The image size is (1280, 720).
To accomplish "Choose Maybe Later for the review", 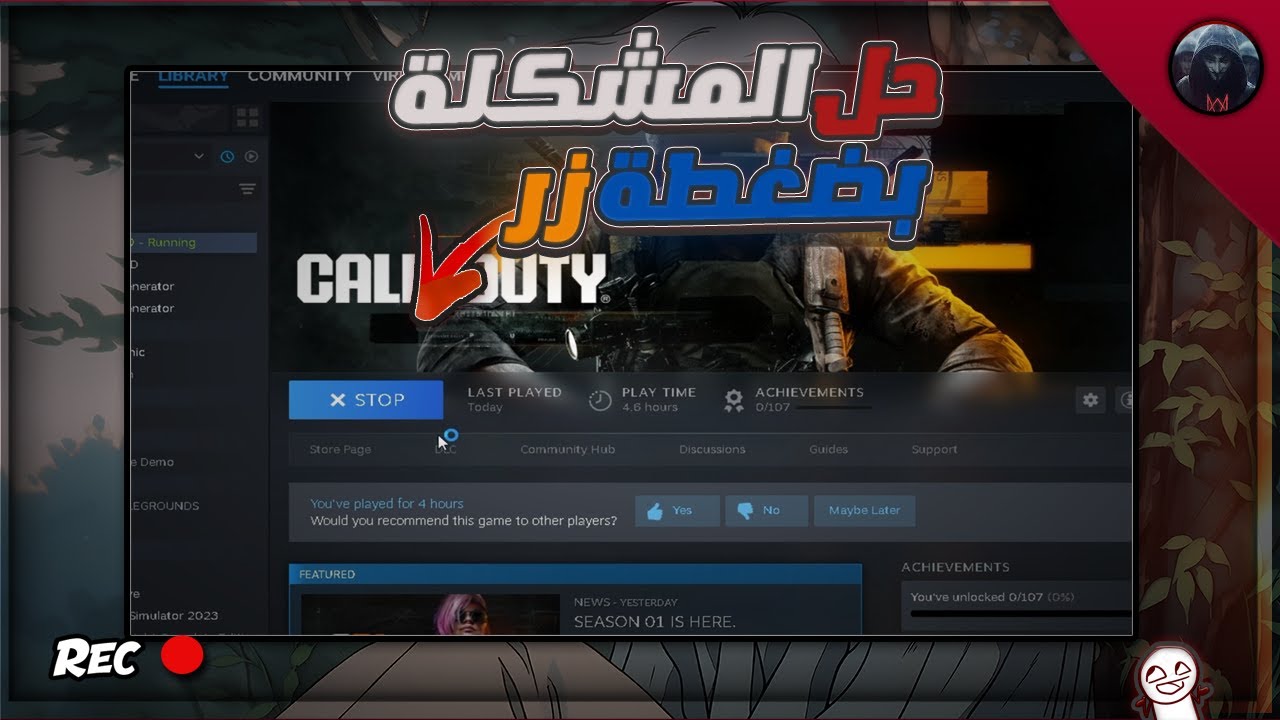I will tap(864, 511).
